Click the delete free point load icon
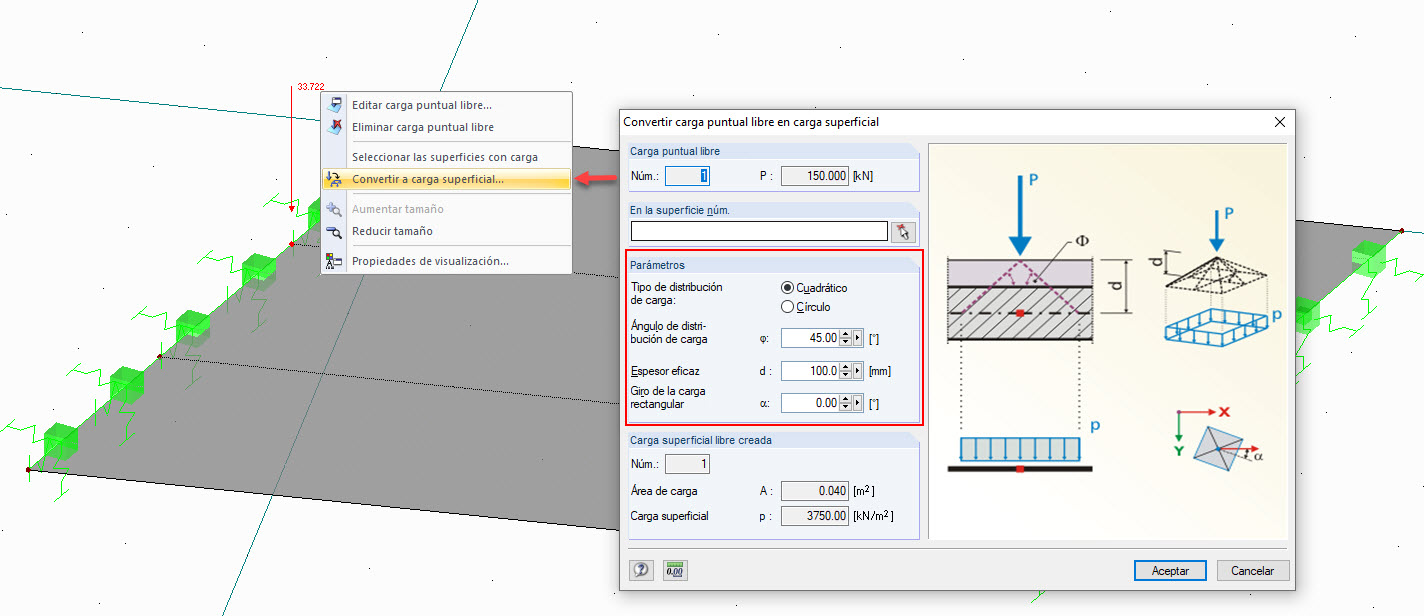Screen dimensions: 1424x616 (x=335, y=127)
